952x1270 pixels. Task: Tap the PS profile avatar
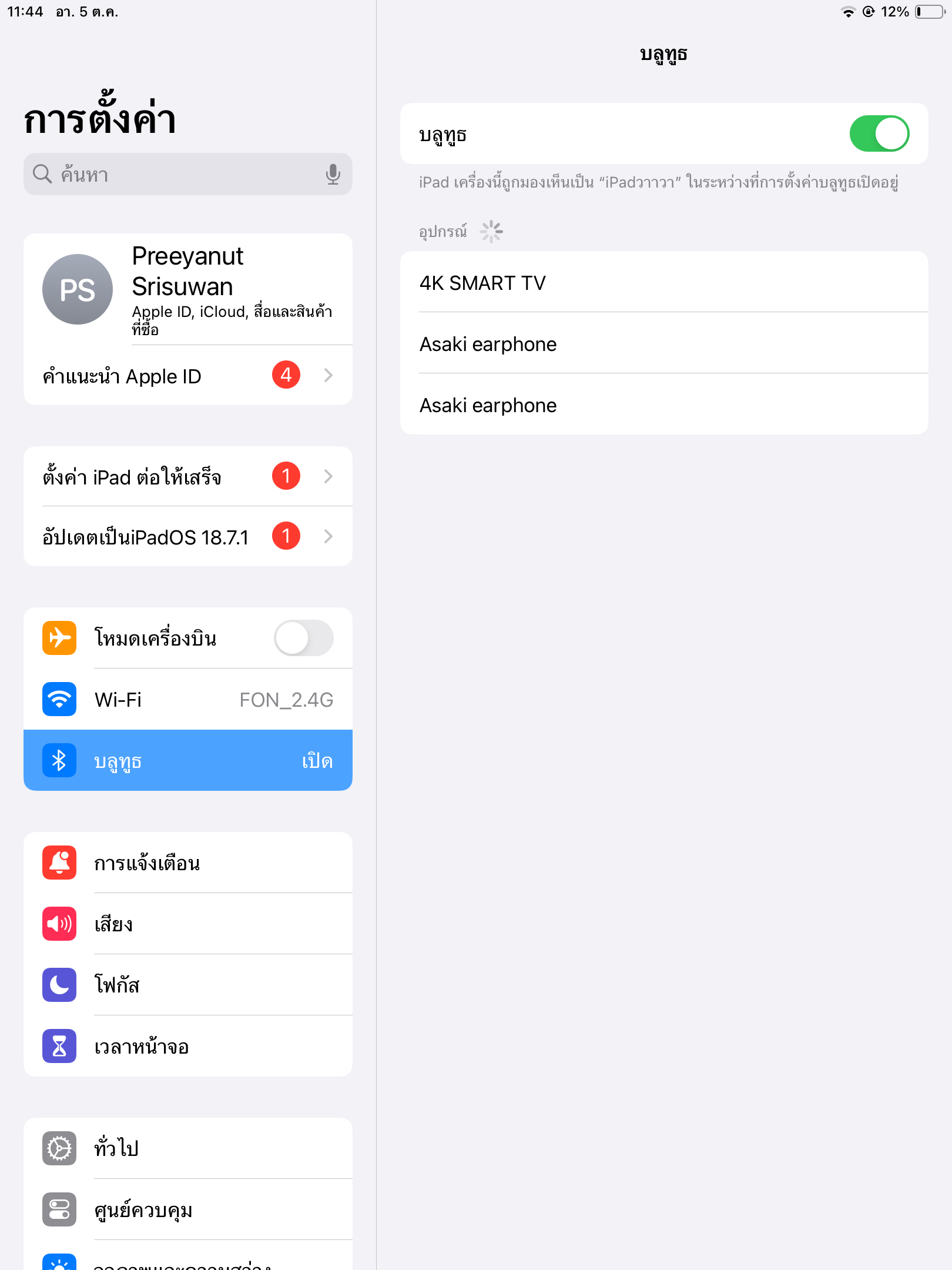[x=78, y=289]
